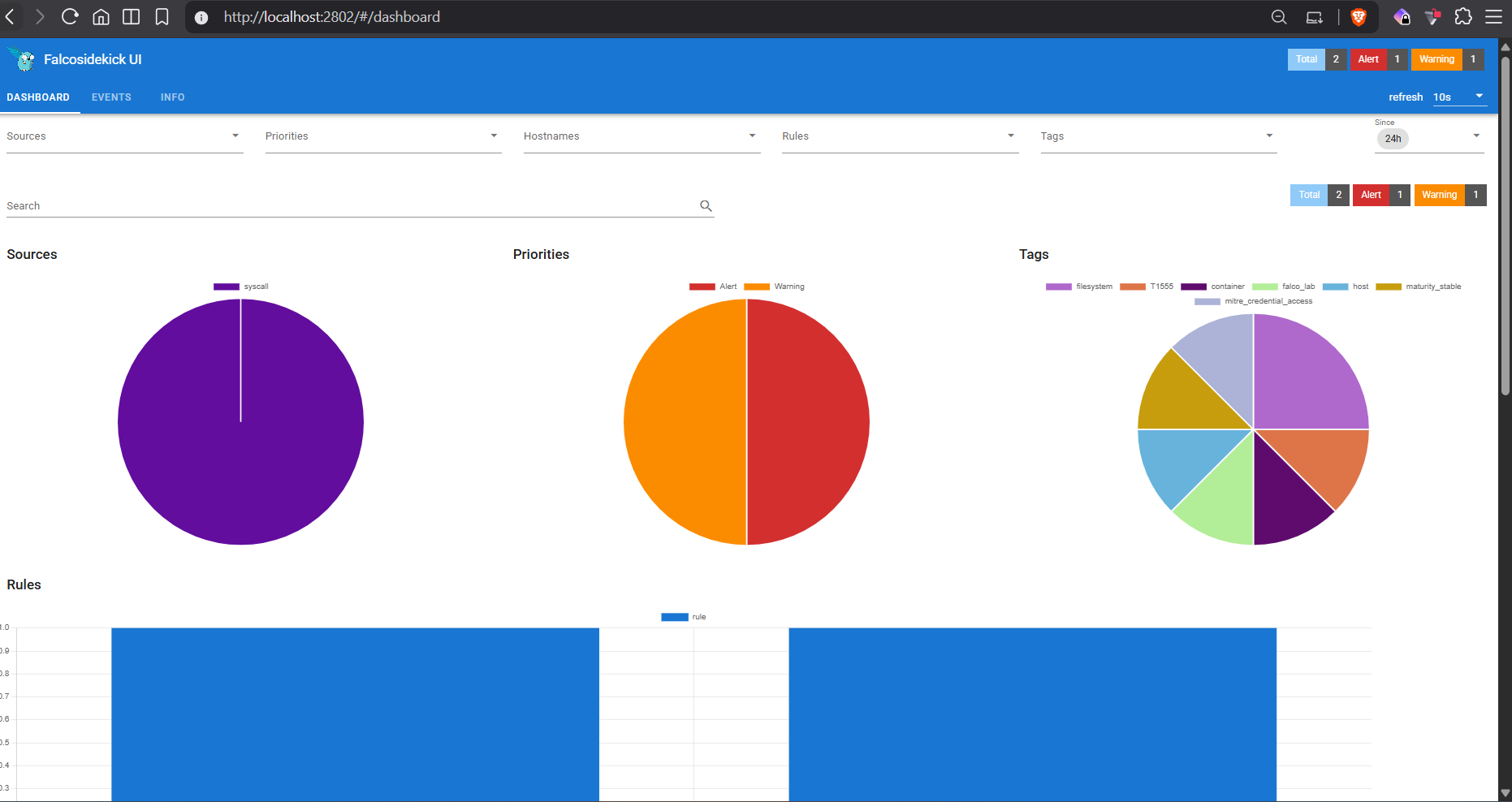
Task: Click the Total chip below the filters
Action: 1320,195
